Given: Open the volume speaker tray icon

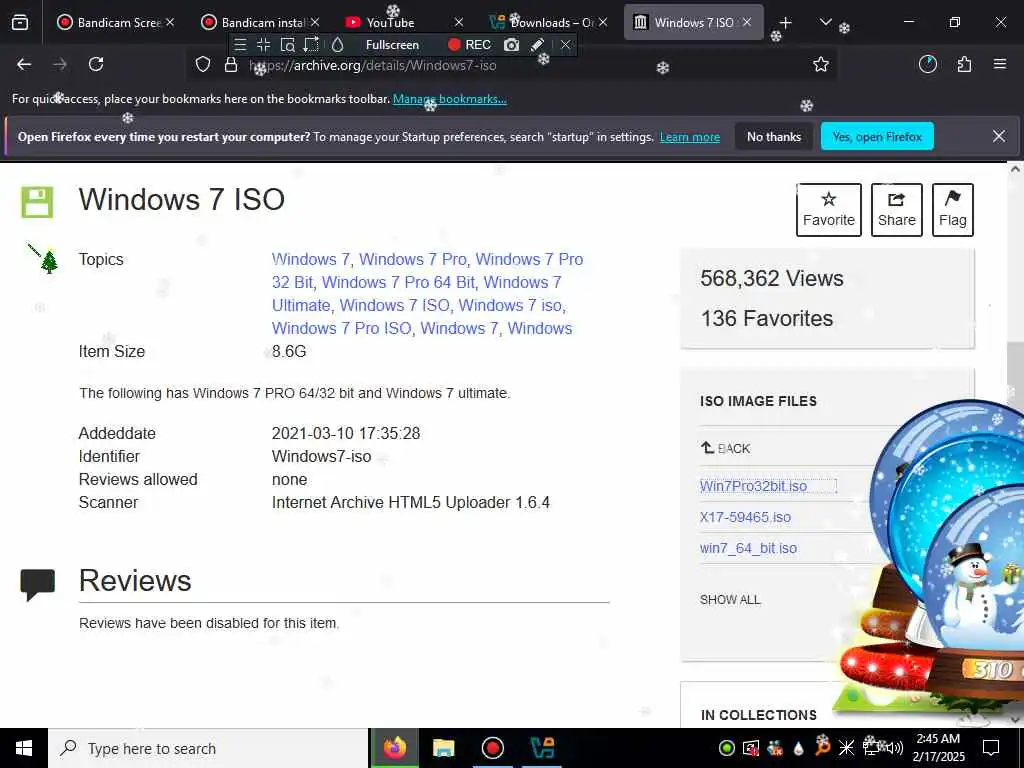Looking at the screenshot, I should coord(896,748).
